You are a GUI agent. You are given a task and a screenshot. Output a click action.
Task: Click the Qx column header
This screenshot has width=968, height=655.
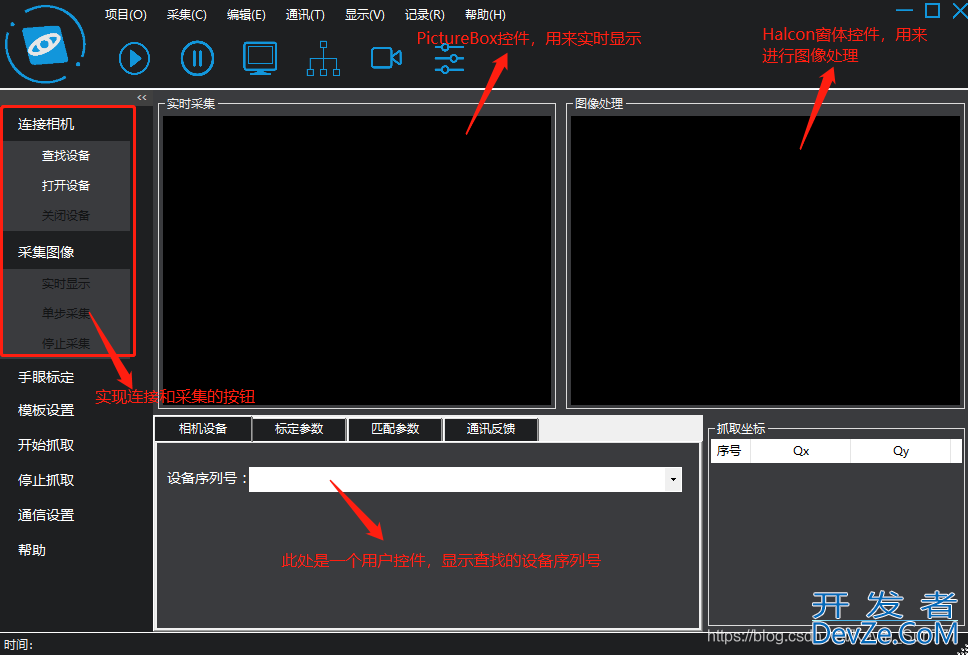pyautogui.click(x=801, y=451)
